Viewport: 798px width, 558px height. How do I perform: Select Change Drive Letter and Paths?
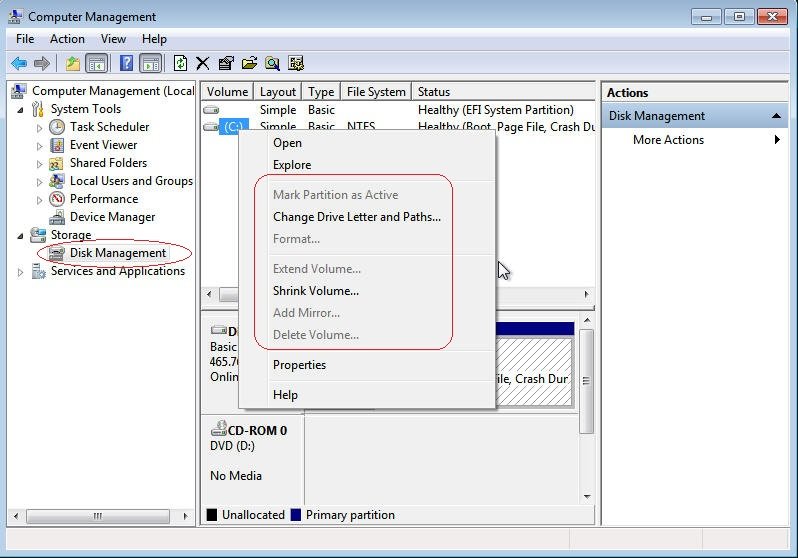point(367,217)
